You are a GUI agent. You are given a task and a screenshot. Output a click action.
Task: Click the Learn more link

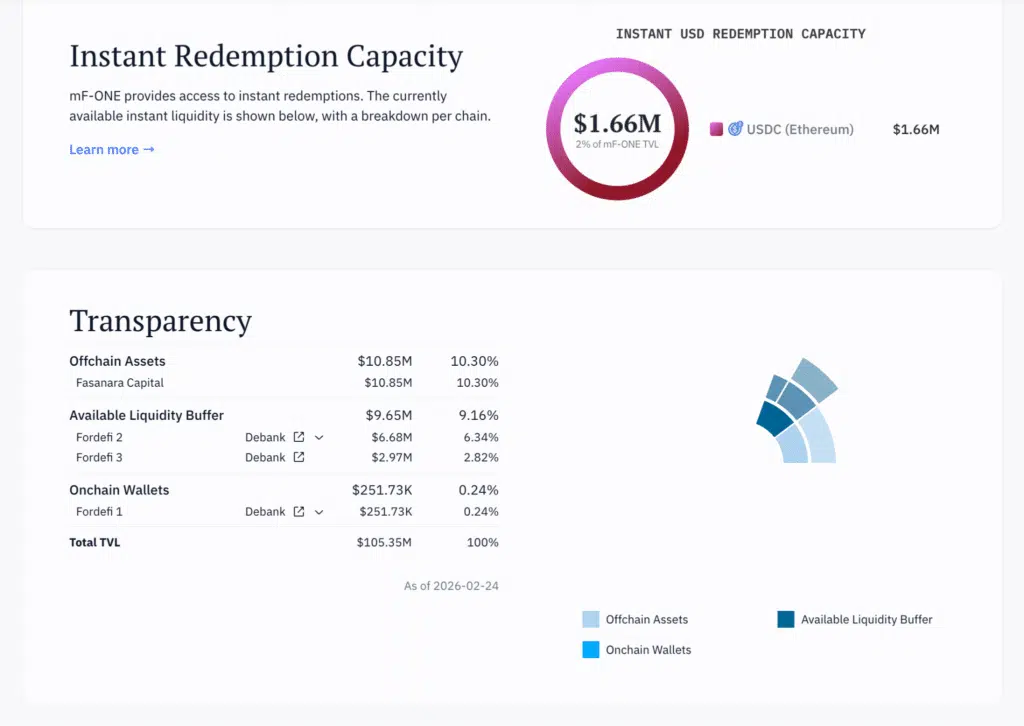coord(104,149)
